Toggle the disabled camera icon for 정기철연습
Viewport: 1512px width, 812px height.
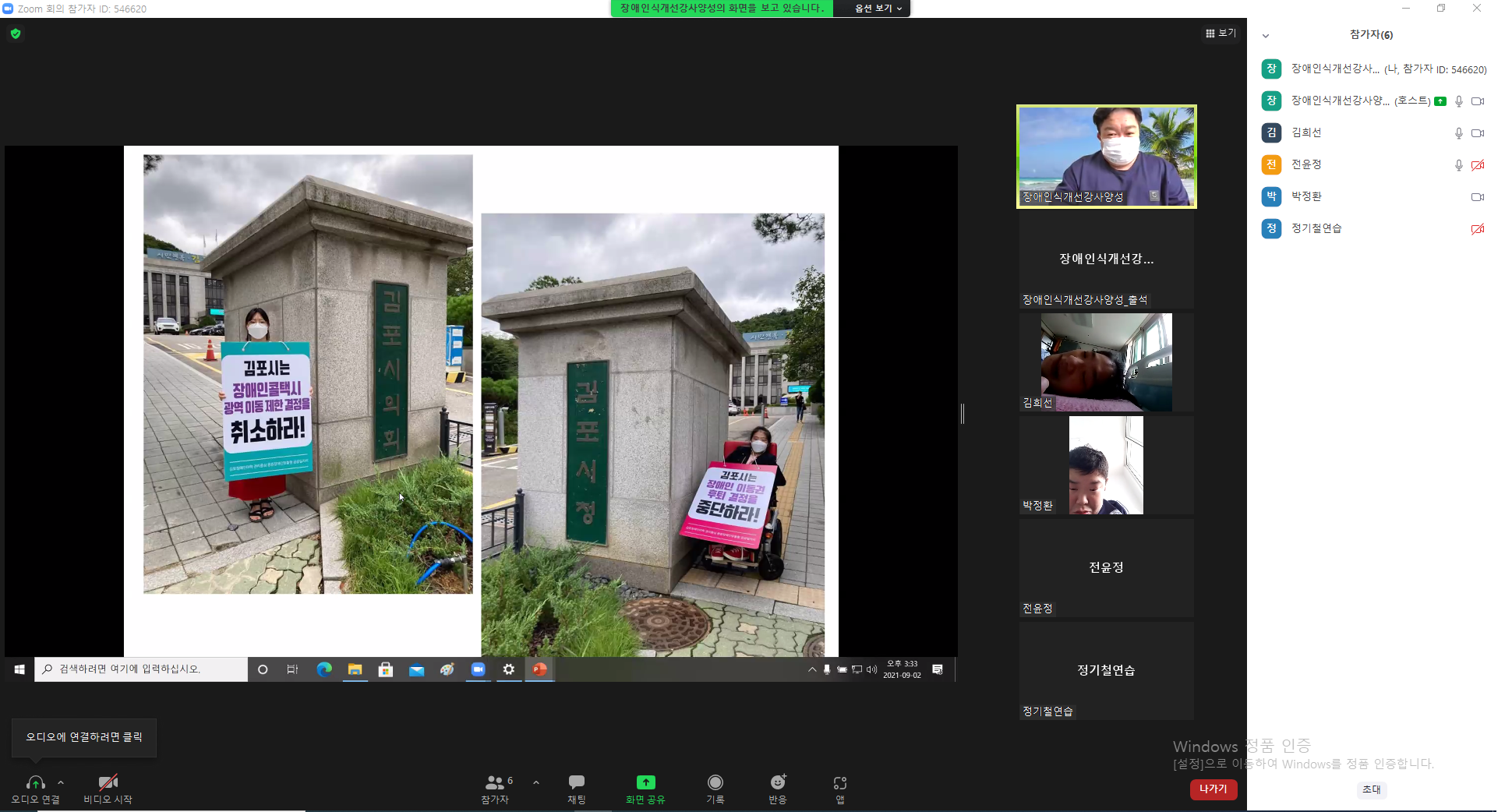point(1478,229)
